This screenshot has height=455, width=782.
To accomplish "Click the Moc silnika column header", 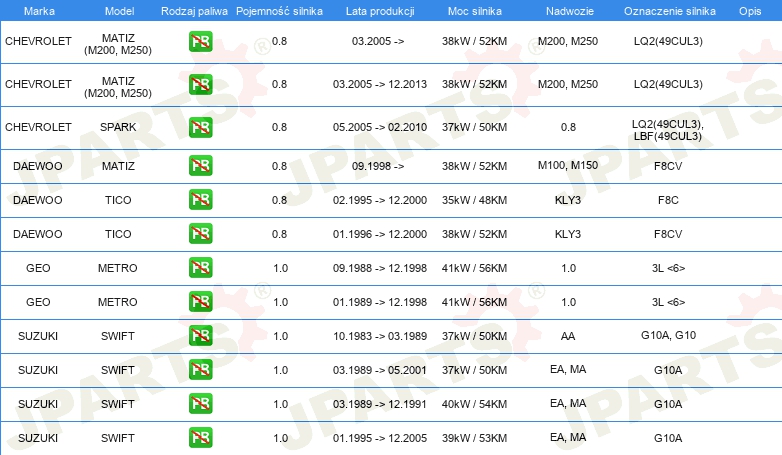I will pyautogui.click(x=475, y=11).
